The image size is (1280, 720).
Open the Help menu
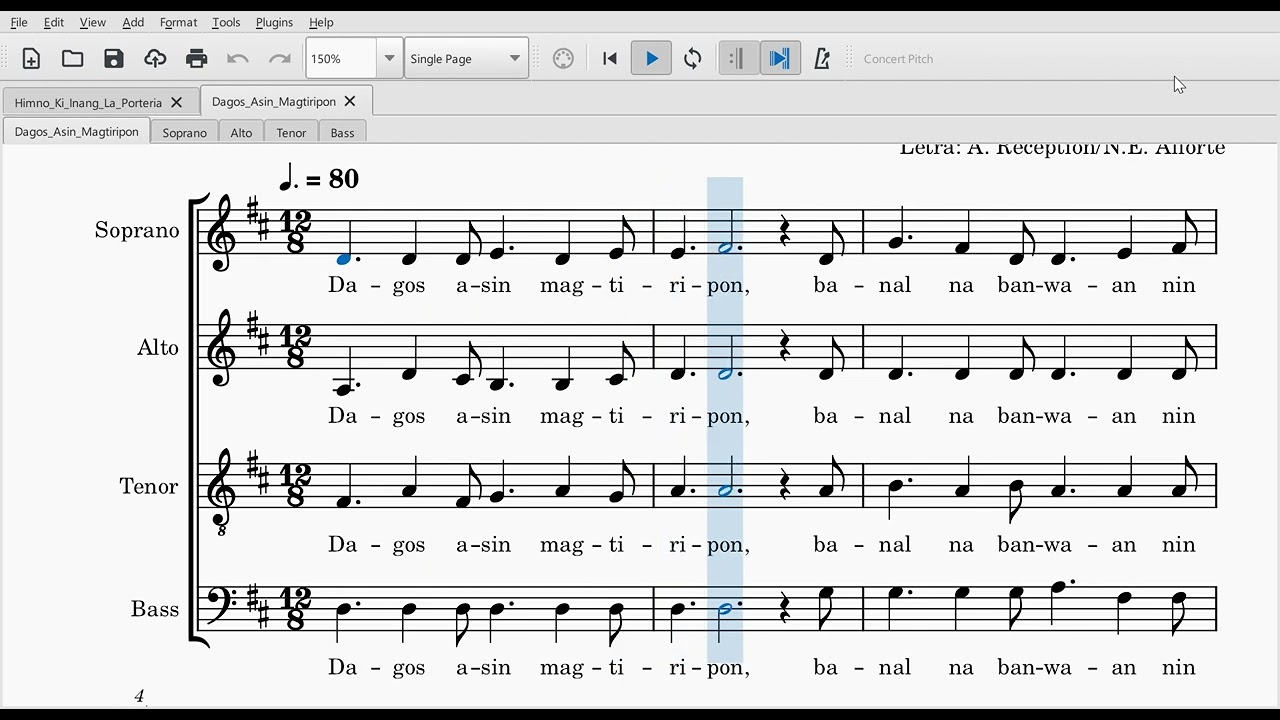click(321, 22)
